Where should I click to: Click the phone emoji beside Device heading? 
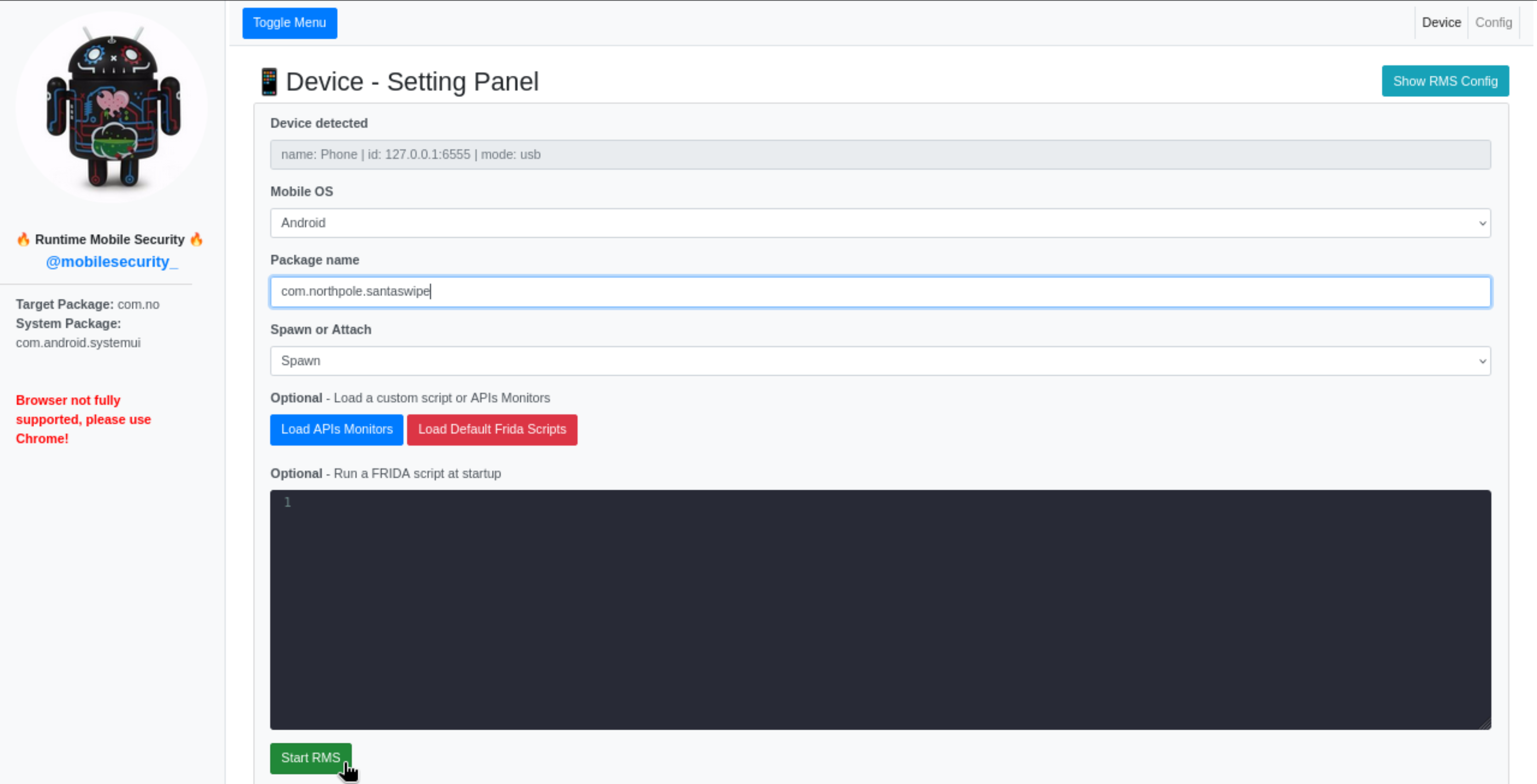pyautogui.click(x=269, y=82)
